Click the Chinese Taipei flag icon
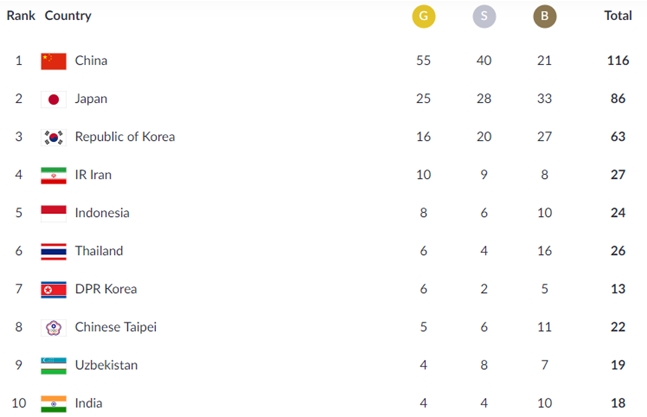This screenshot has height=417, width=647. (x=53, y=327)
